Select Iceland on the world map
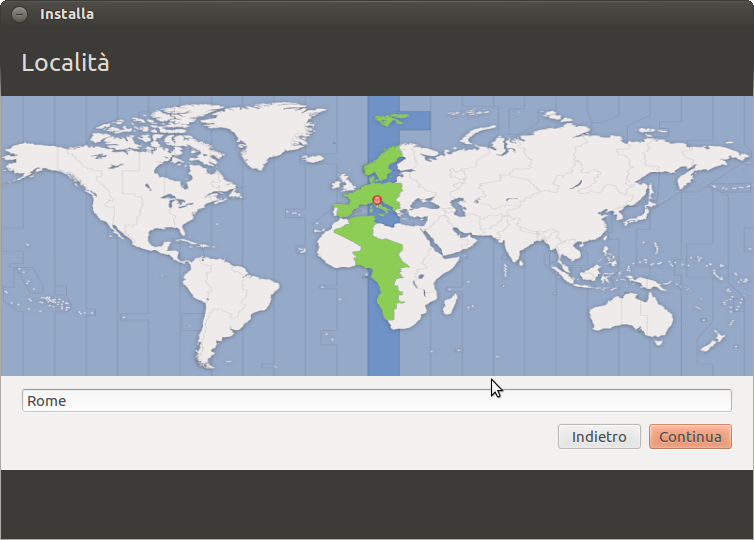The image size is (754, 540). [x=313, y=158]
